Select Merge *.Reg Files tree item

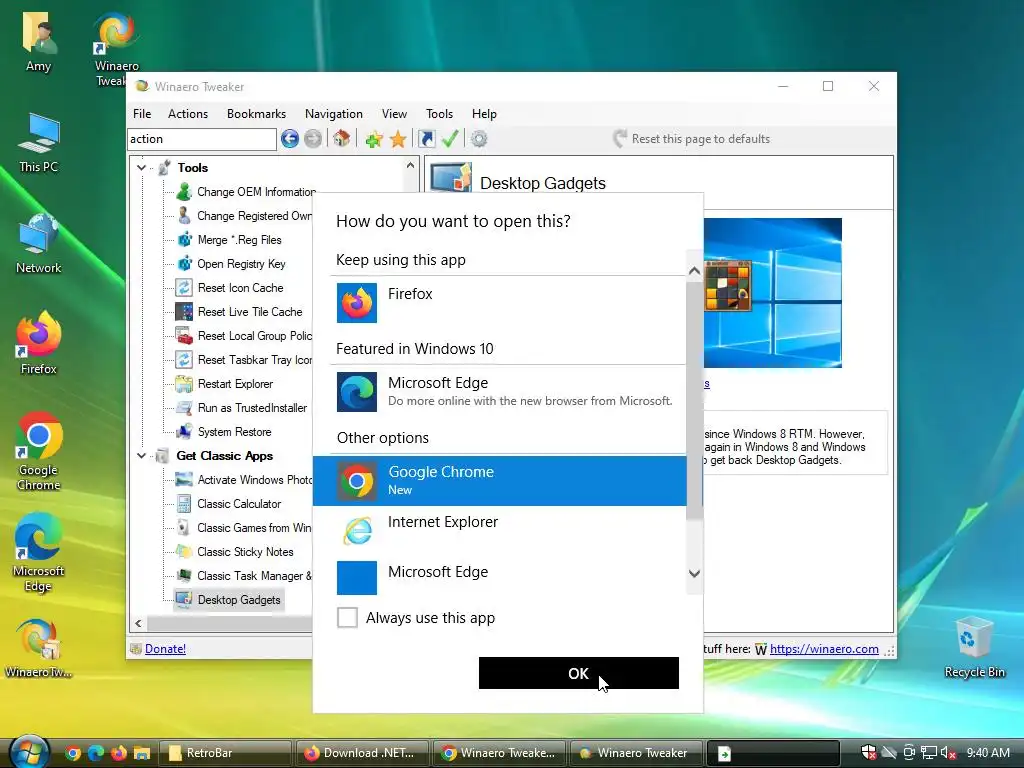(229, 240)
